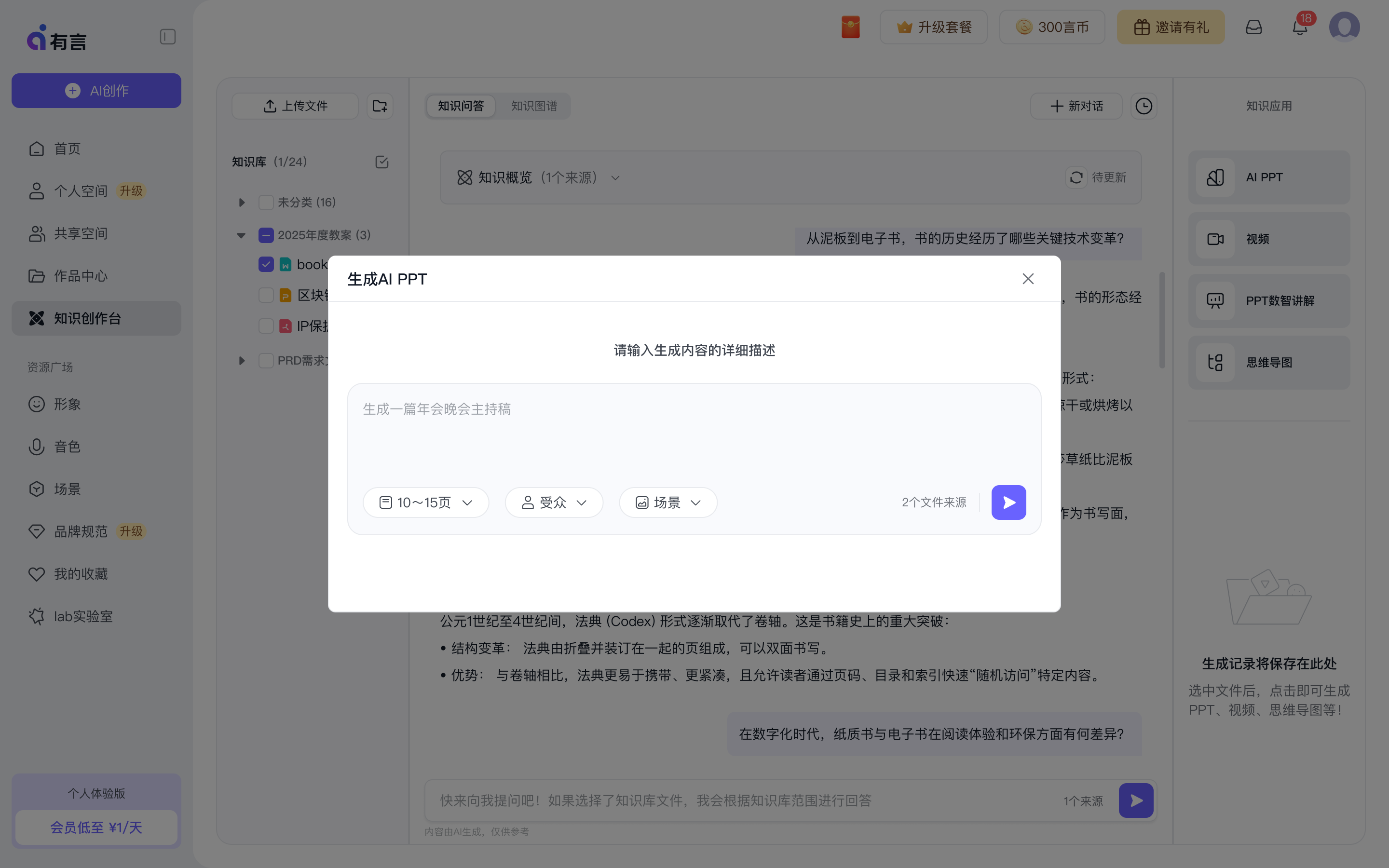The image size is (1389, 868).
Task: Click the 上传文件 upload button
Action: (x=295, y=106)
